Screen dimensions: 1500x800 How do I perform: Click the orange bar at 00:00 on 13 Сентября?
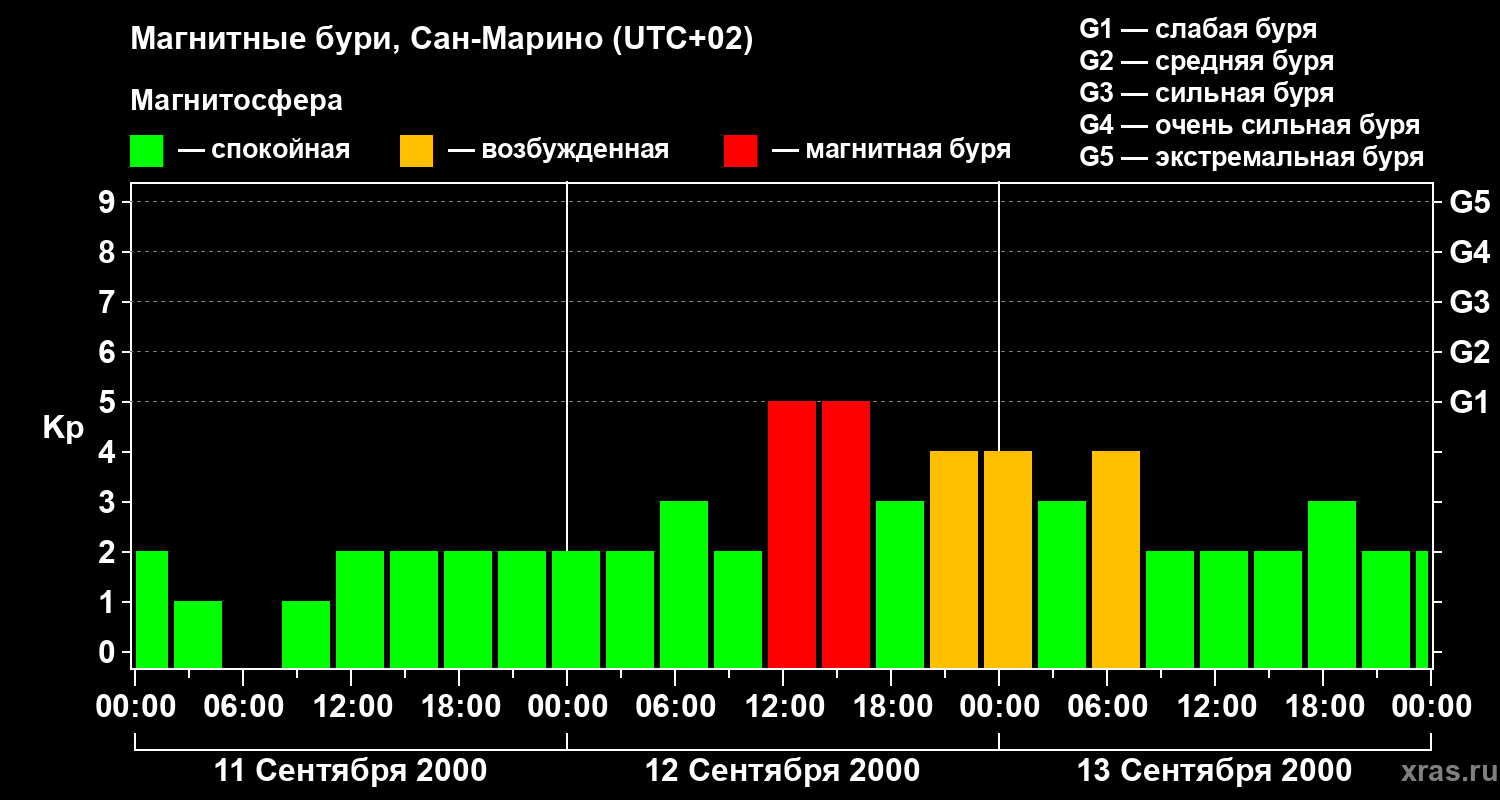1008,560
